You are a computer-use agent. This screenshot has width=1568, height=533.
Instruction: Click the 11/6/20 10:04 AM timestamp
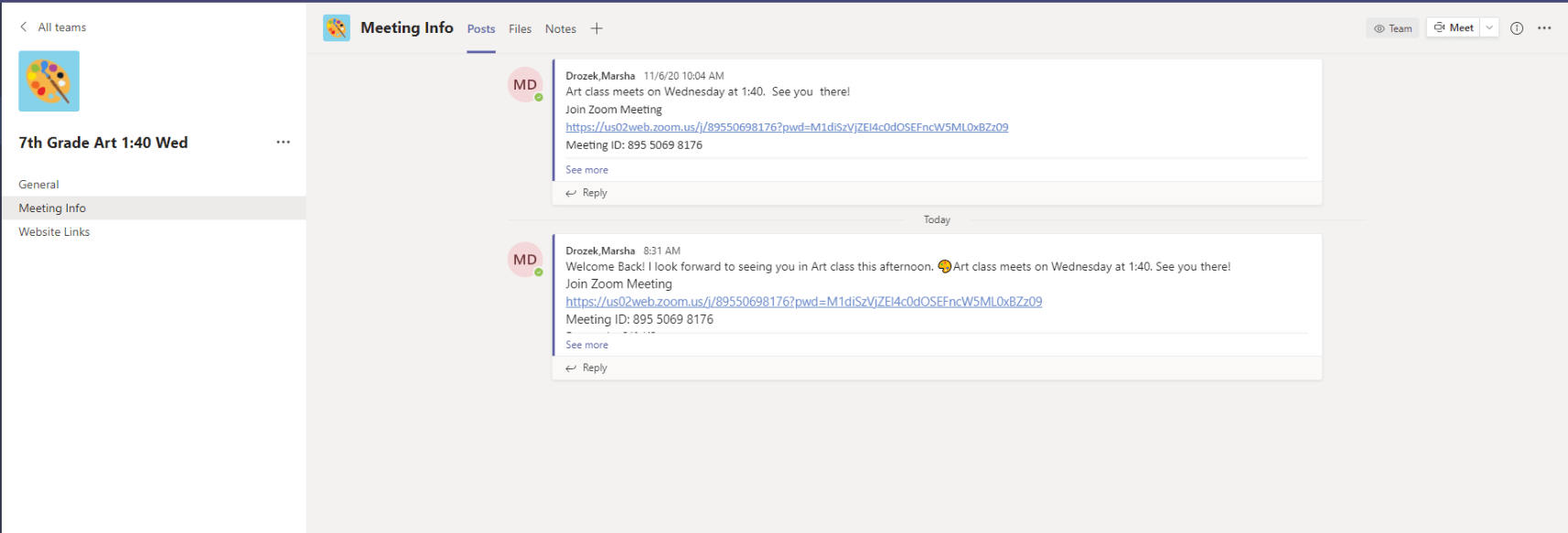point(683,76)
